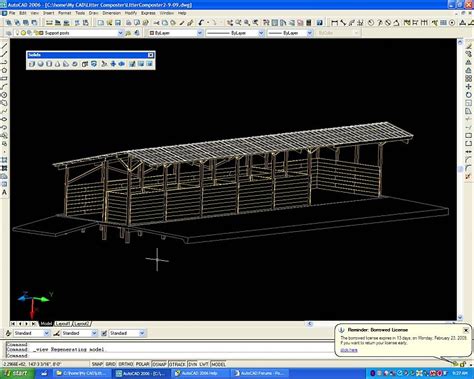Viewport: 474px width, 379px height.
Task: Click the Mirror tool in Modify toolbar
Action: pyautogui.click(x=469, y=62)
